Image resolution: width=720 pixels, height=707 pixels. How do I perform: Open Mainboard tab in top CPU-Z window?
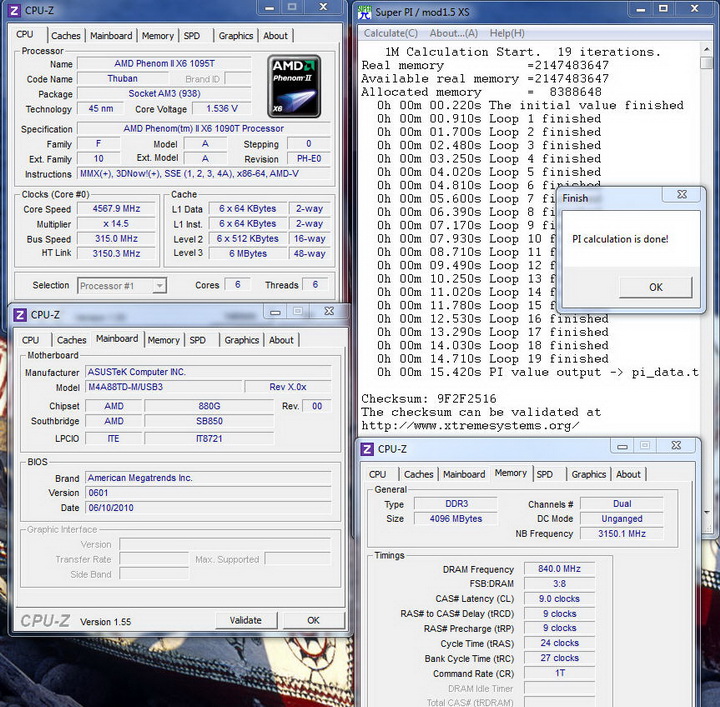tap(111, 36)
